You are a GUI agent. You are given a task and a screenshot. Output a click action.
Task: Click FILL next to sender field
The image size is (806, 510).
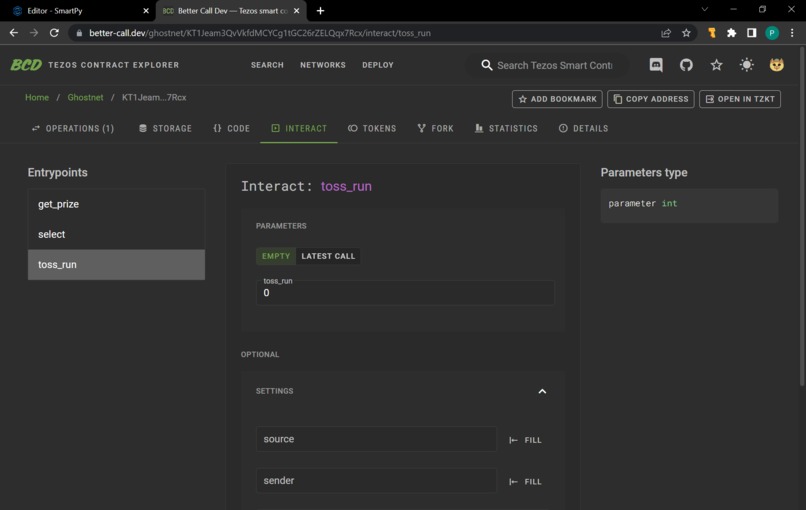pos(525,482)
